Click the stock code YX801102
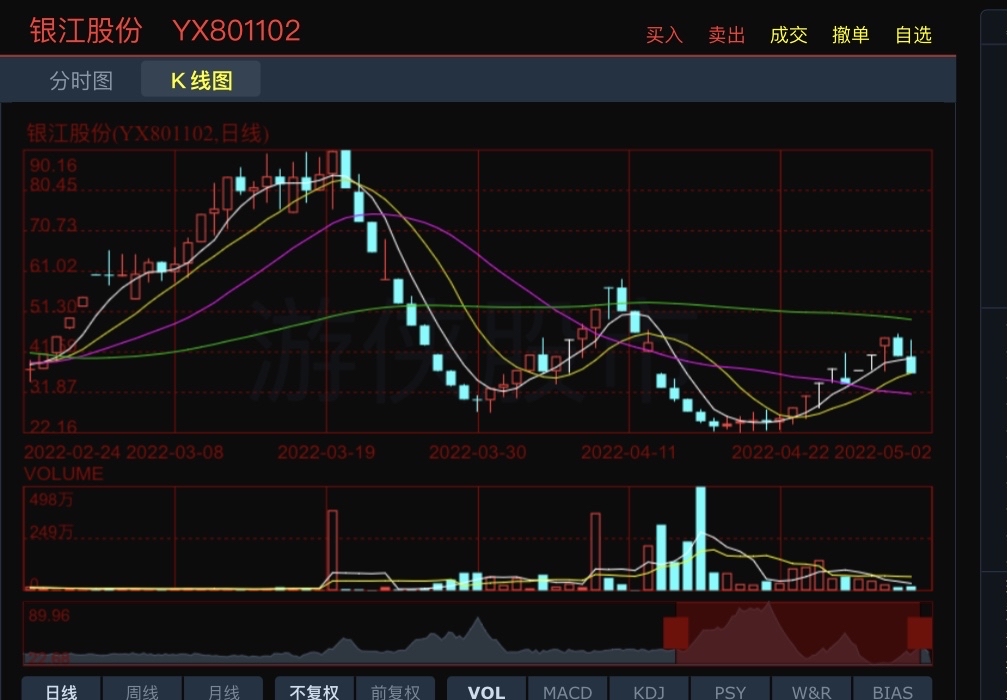The width and height of the screenshot is (1007, 700). click(x=236, y=30)
